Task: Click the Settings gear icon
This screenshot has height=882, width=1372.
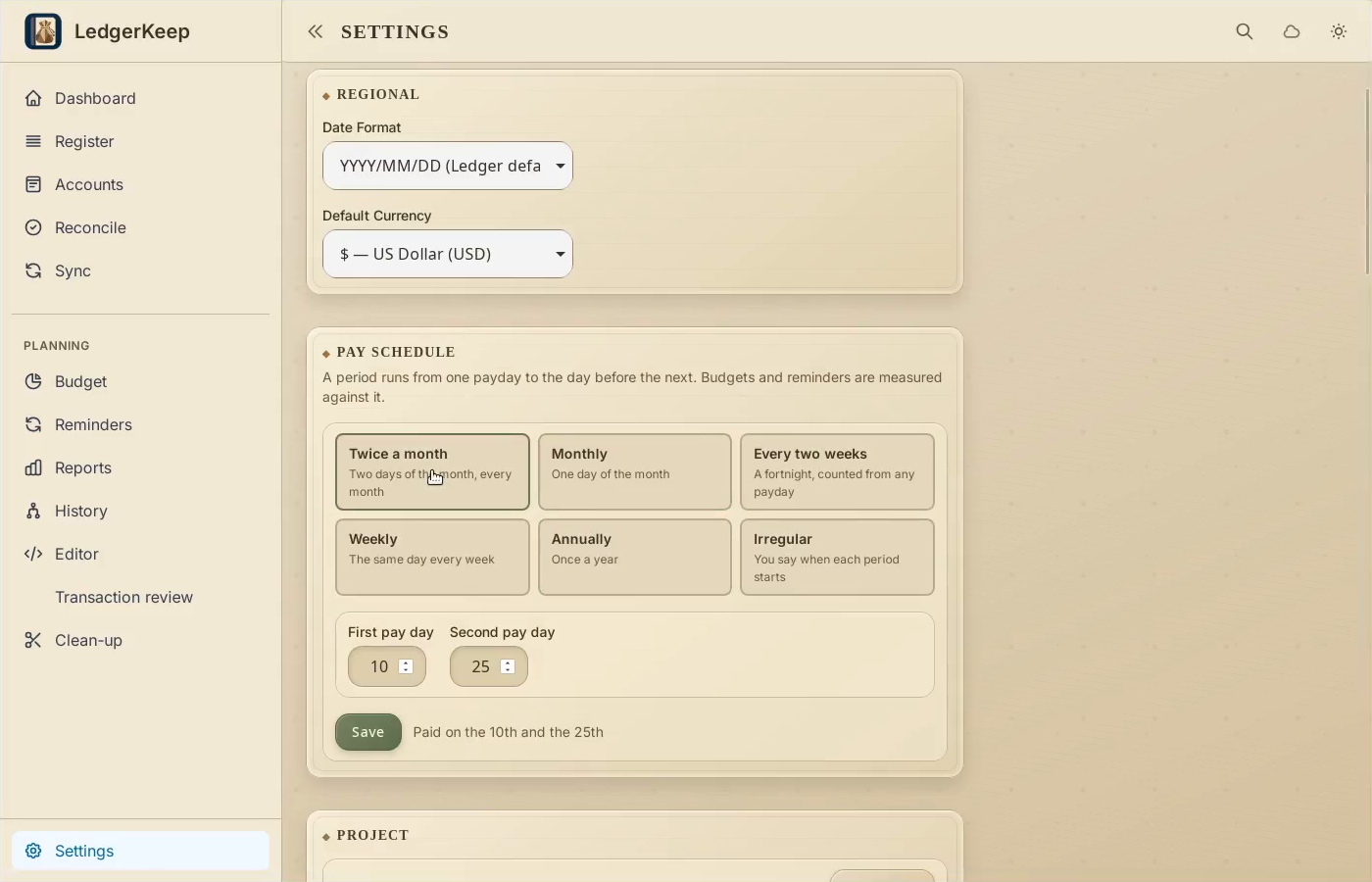Action: point(33,851)
